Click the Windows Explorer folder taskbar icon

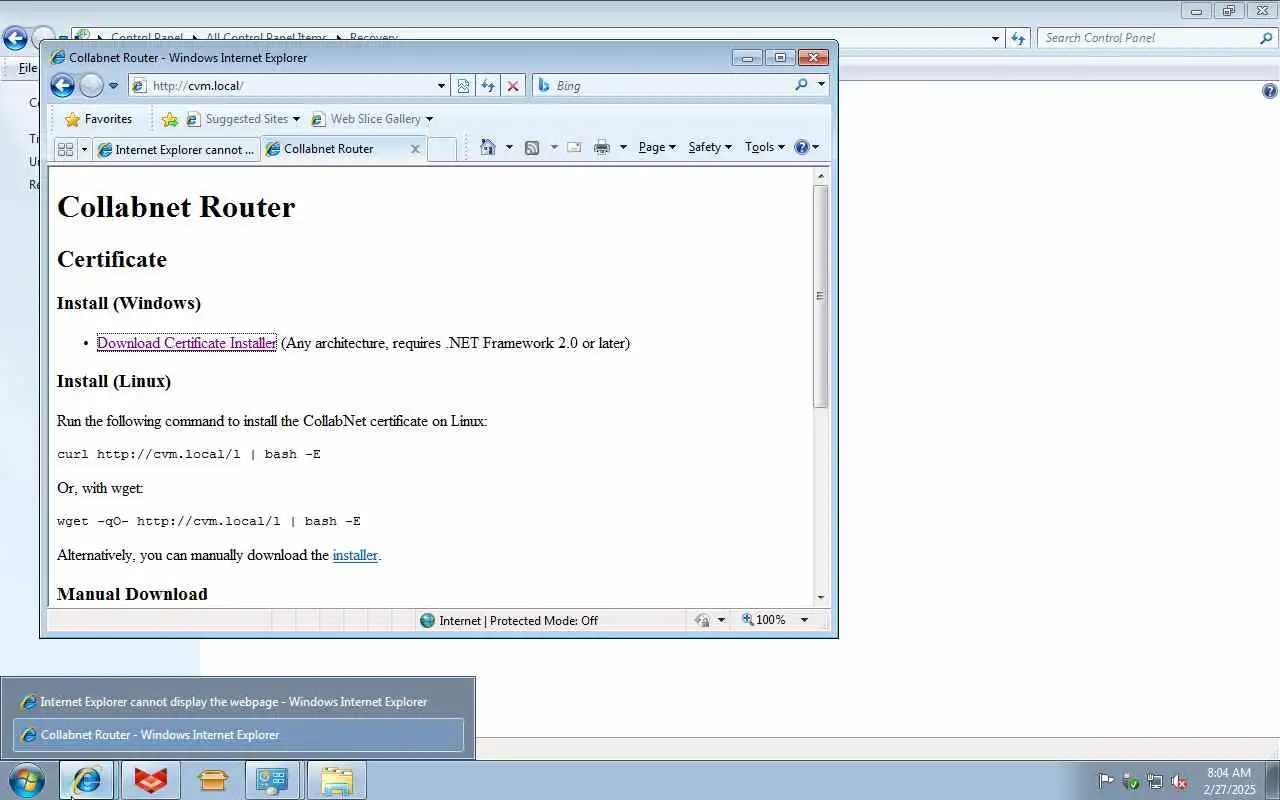pos(336,780)
